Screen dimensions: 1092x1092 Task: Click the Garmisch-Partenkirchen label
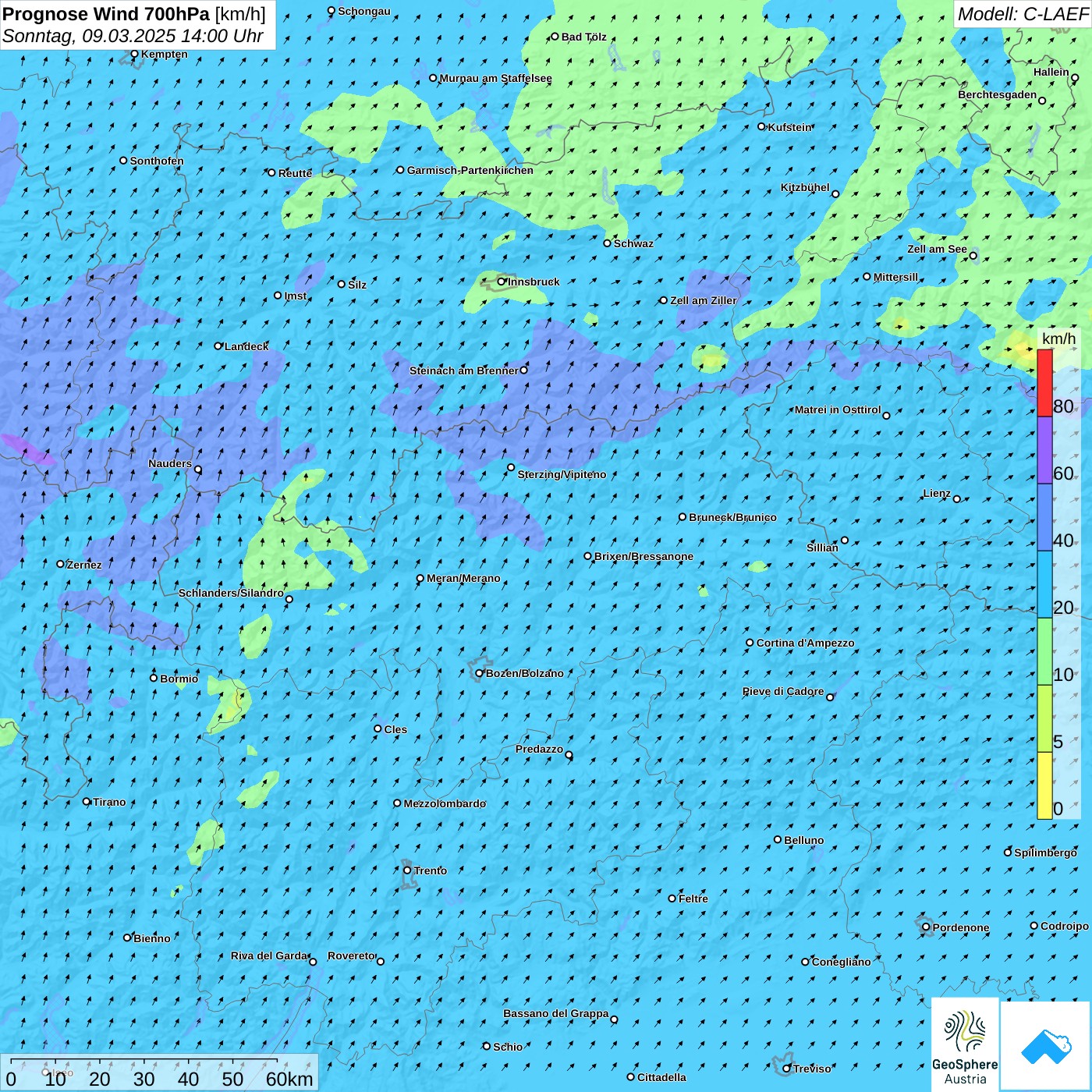point(470,170)
